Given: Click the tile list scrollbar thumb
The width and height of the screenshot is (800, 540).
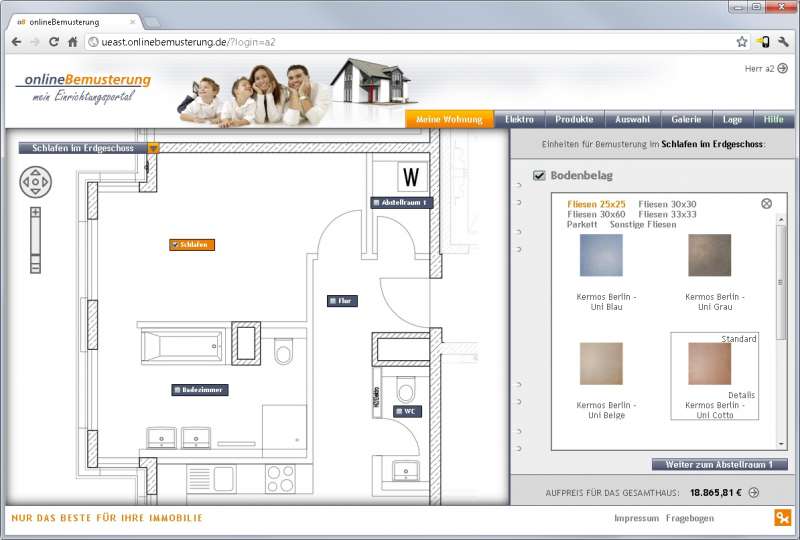Looking at the screenshot, I should tap(781, 282).
